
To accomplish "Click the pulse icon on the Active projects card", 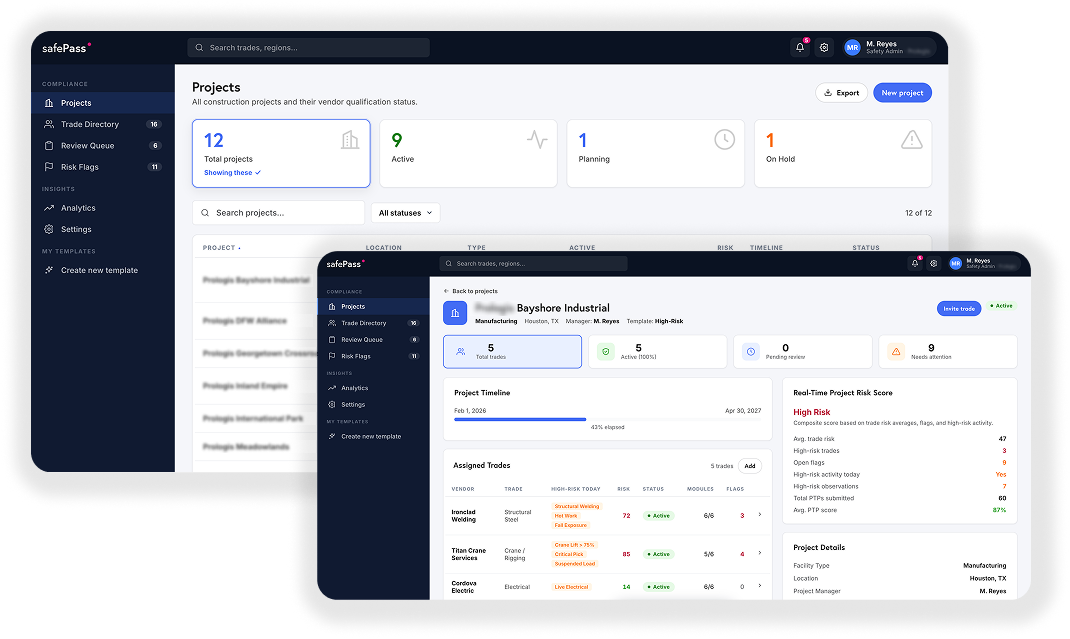I will point(537,140).
